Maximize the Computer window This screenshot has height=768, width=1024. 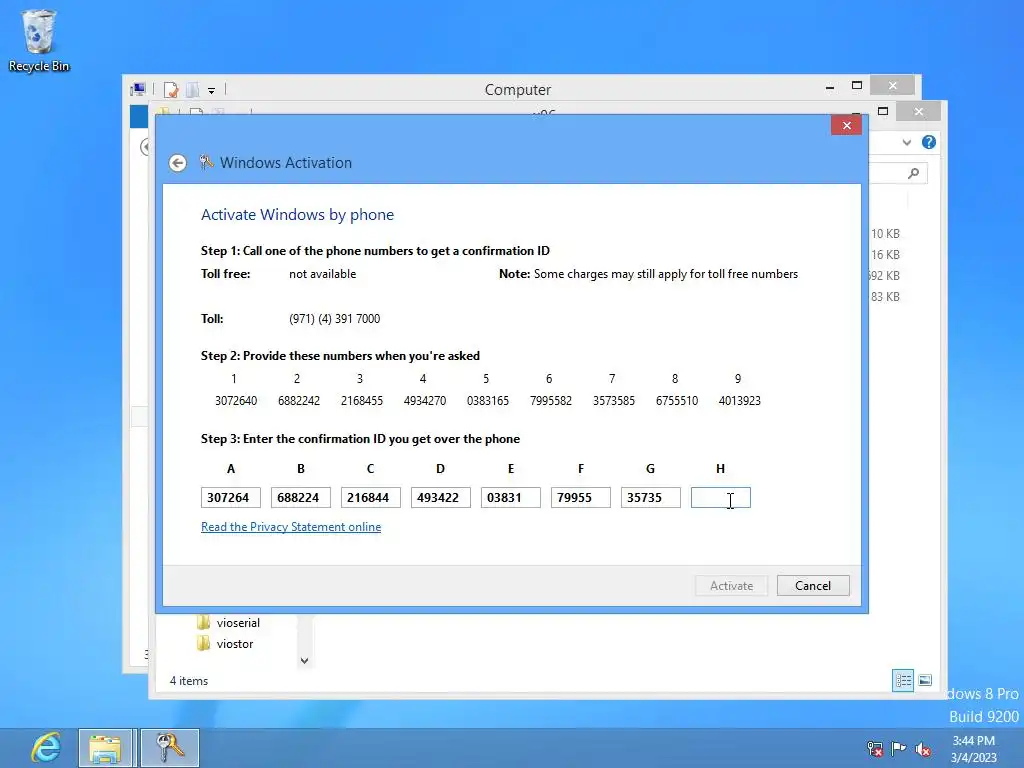857,86
